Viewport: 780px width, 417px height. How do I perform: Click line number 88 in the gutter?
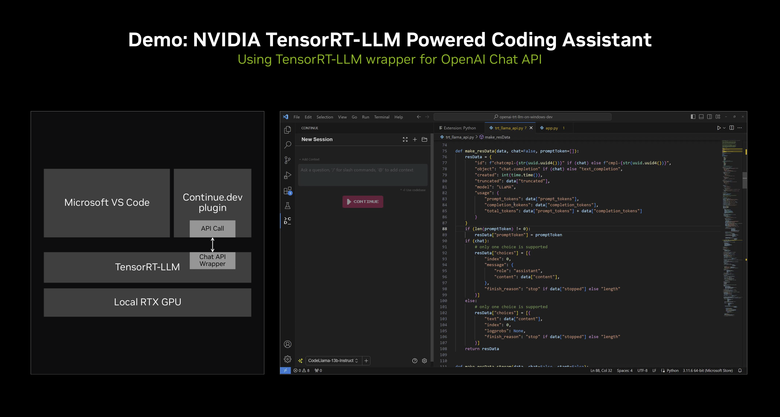tap(444, 229)
